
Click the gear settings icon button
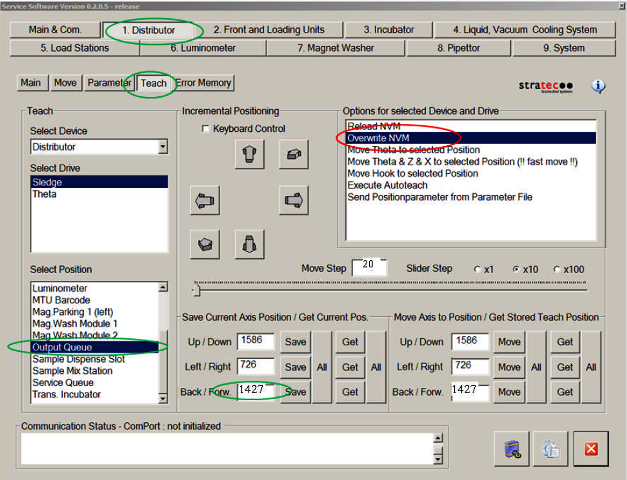[x=549, y=447]
